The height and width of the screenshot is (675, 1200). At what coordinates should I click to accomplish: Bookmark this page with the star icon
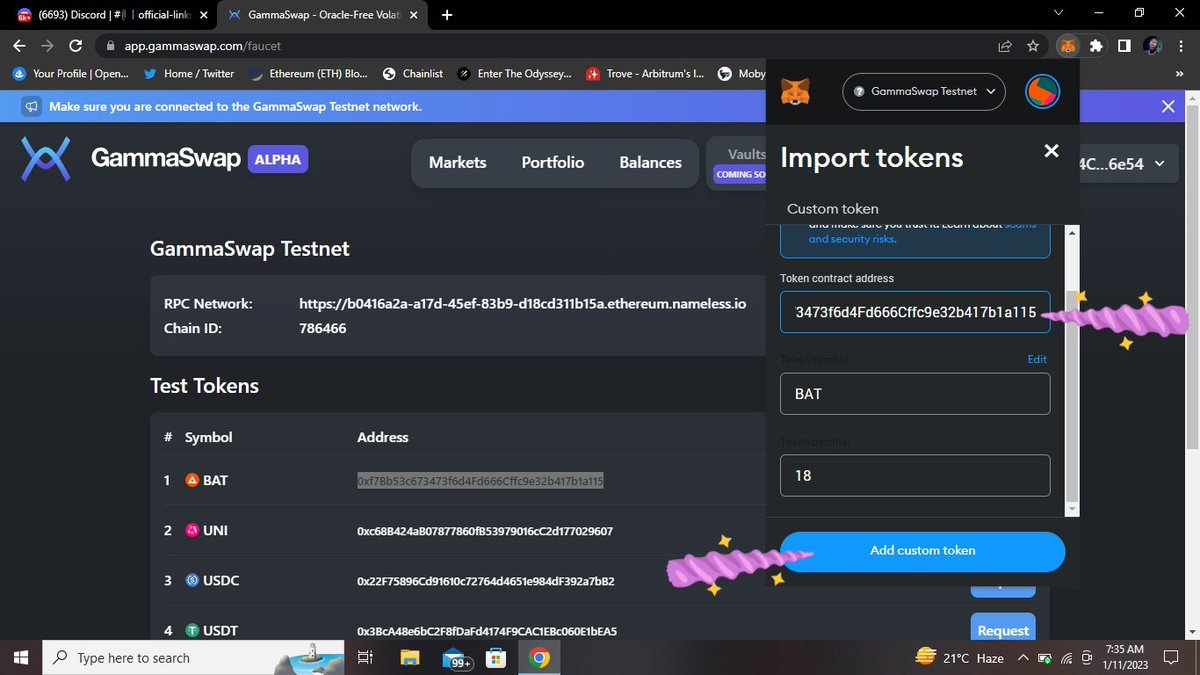pos(1033,46)
